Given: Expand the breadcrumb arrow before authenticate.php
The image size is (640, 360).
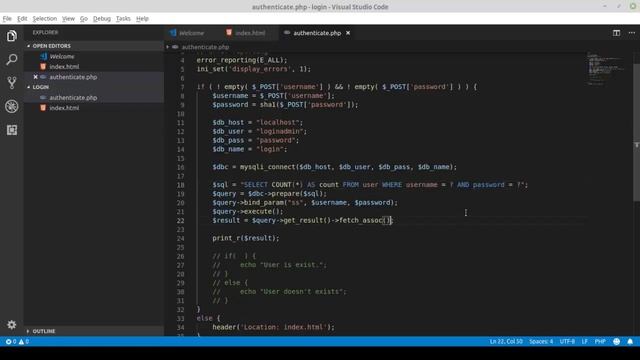Looking at the screenshot, I should pos(167,47).
